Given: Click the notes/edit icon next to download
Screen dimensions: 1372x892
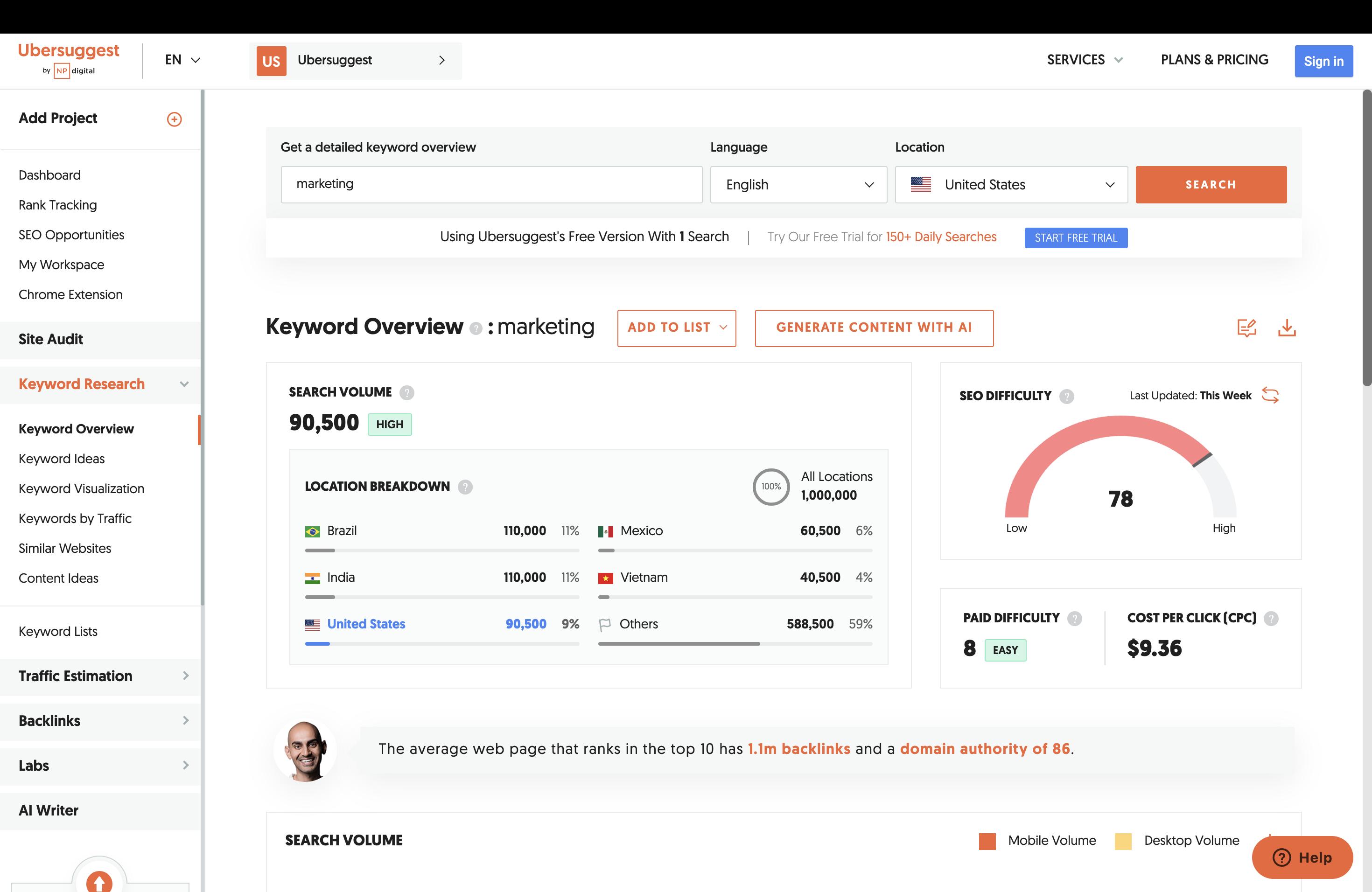Looking at the screenshot, I should pyautogui.click(x=1246, y=328).
